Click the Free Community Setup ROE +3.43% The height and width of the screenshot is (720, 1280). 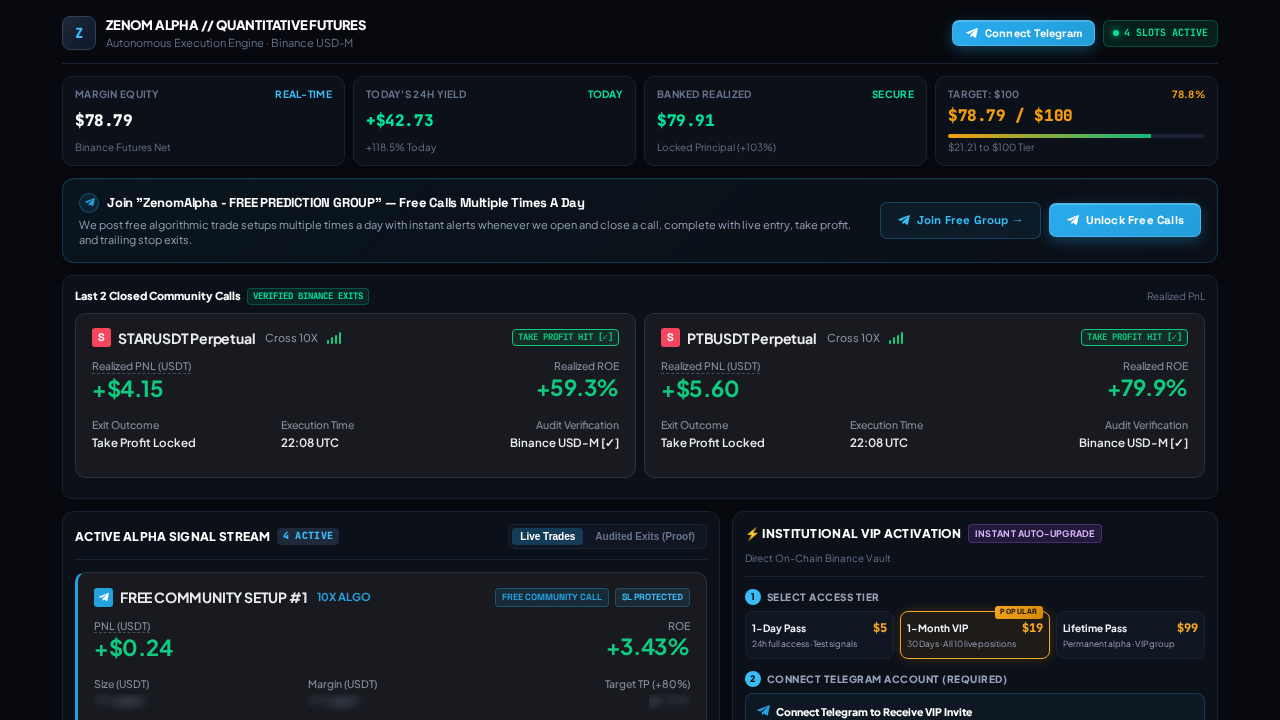(x=648, y=647)
